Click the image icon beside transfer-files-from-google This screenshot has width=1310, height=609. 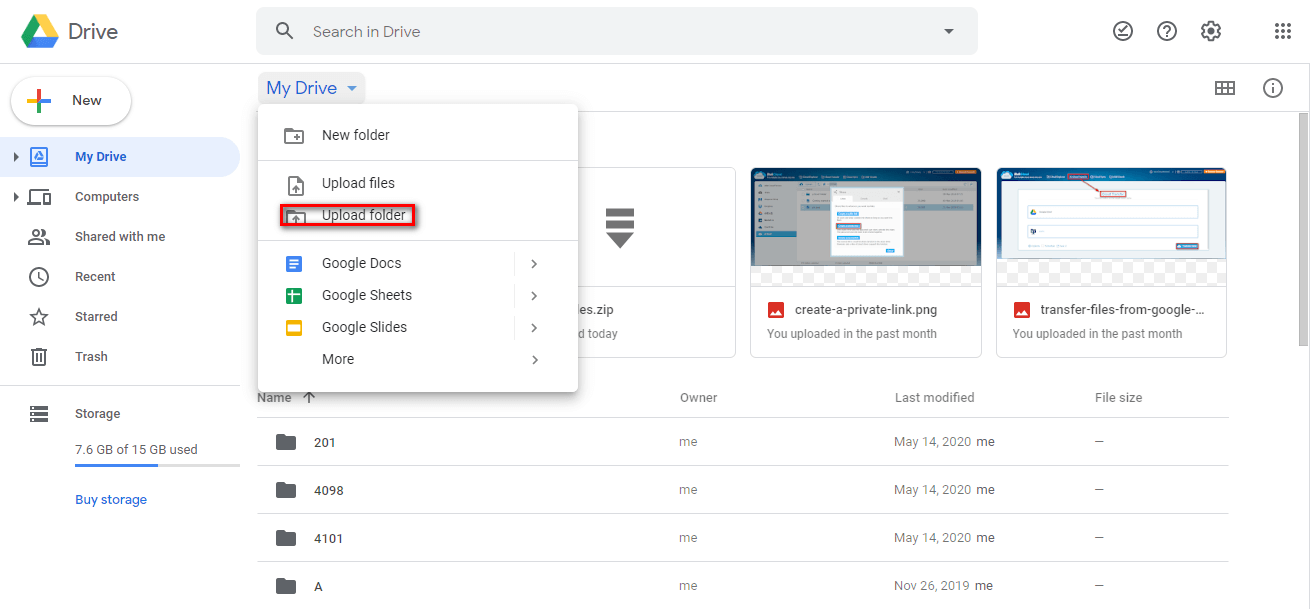pos(1021,310)
